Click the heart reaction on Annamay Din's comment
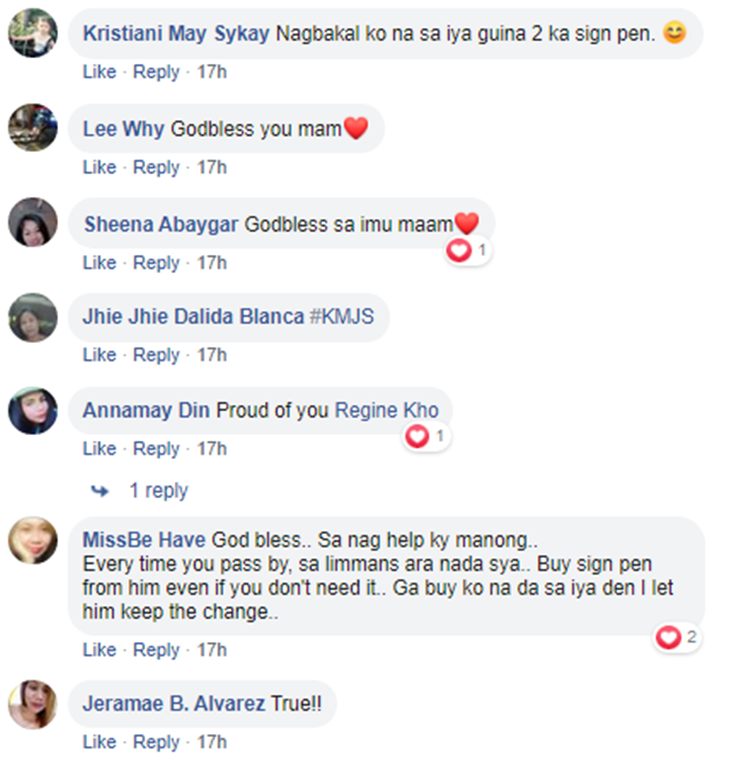 pos(418,436)
